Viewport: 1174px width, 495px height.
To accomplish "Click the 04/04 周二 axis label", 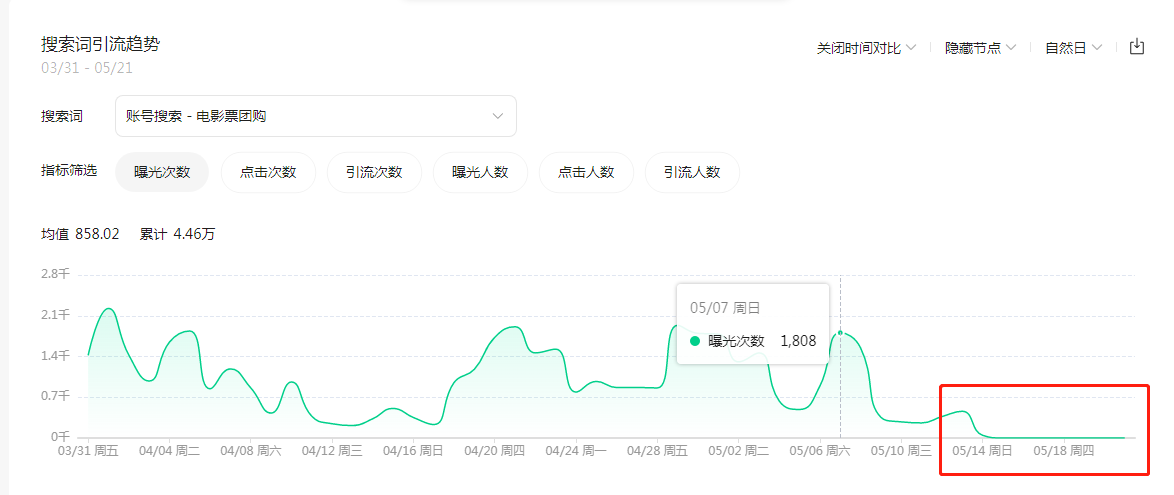I will (169, 452).
